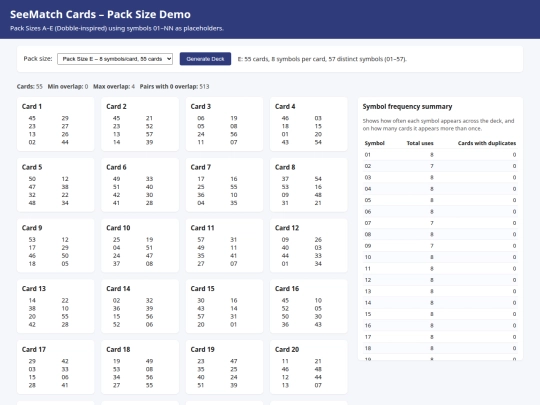Viewport: 540px width, 405px height.
Task: Click the 'Card 1' heading
Action: point(32,106)
